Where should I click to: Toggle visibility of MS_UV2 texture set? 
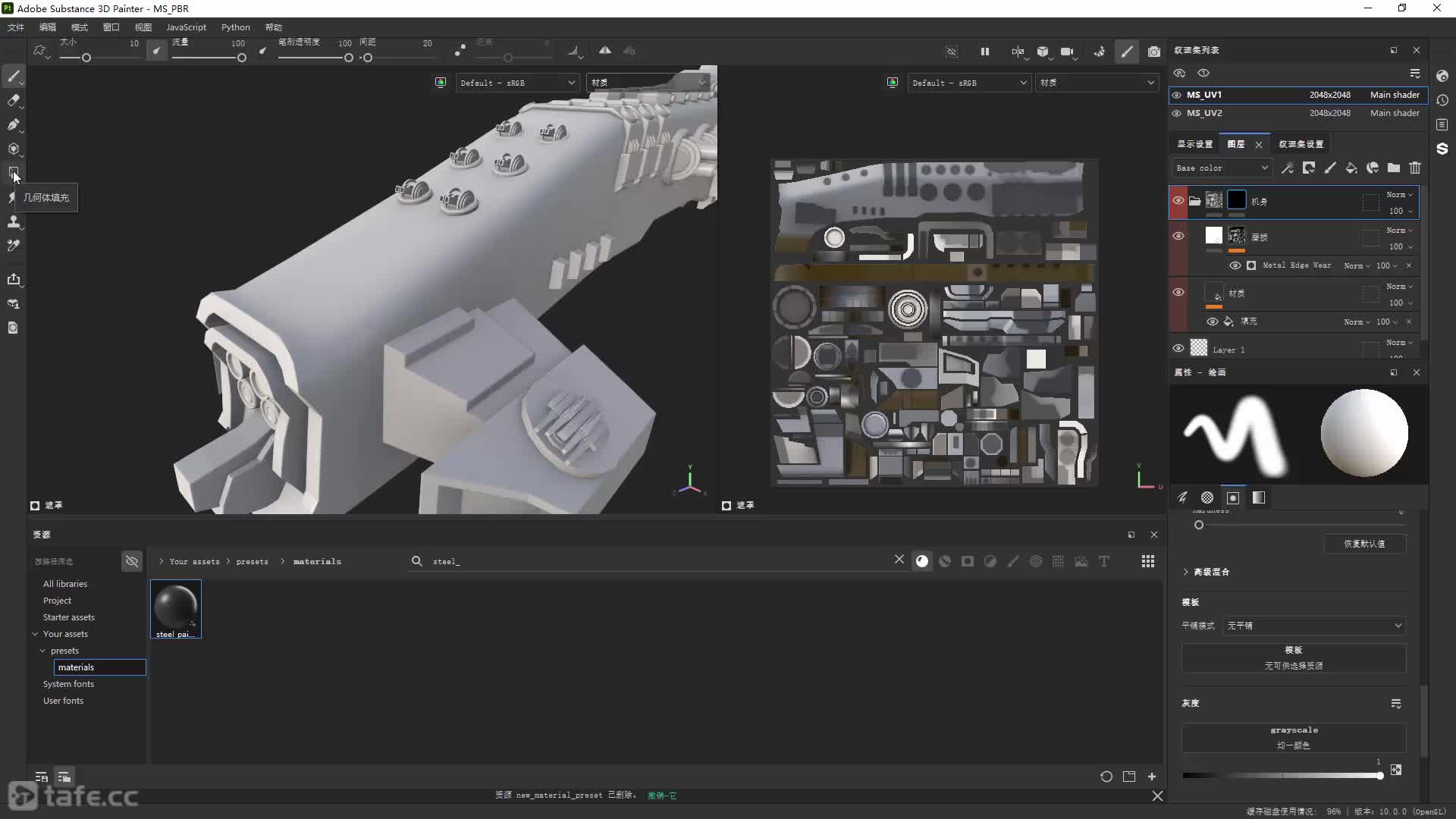[1177, 113]
